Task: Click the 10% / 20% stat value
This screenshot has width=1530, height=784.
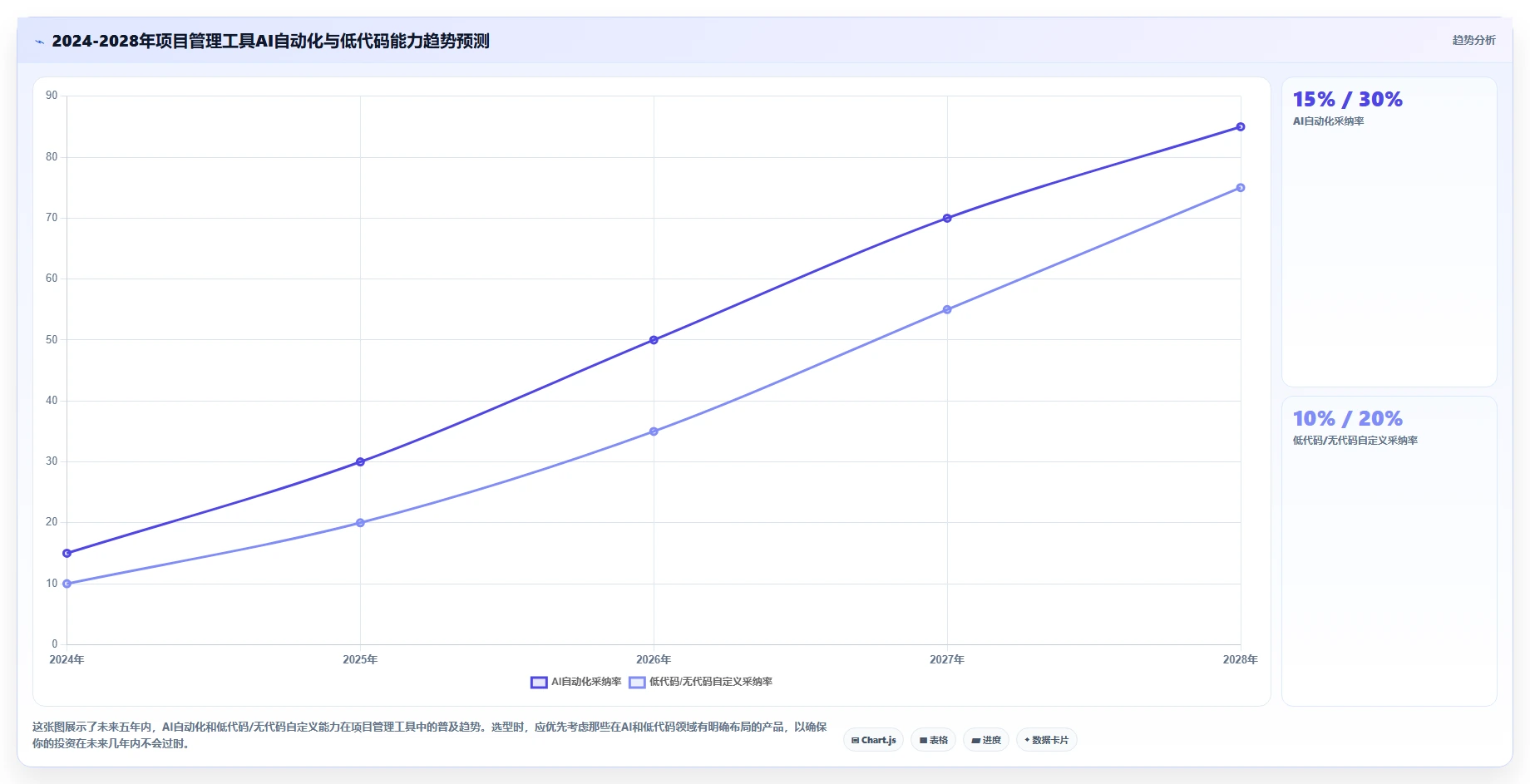Action: 1347,419
